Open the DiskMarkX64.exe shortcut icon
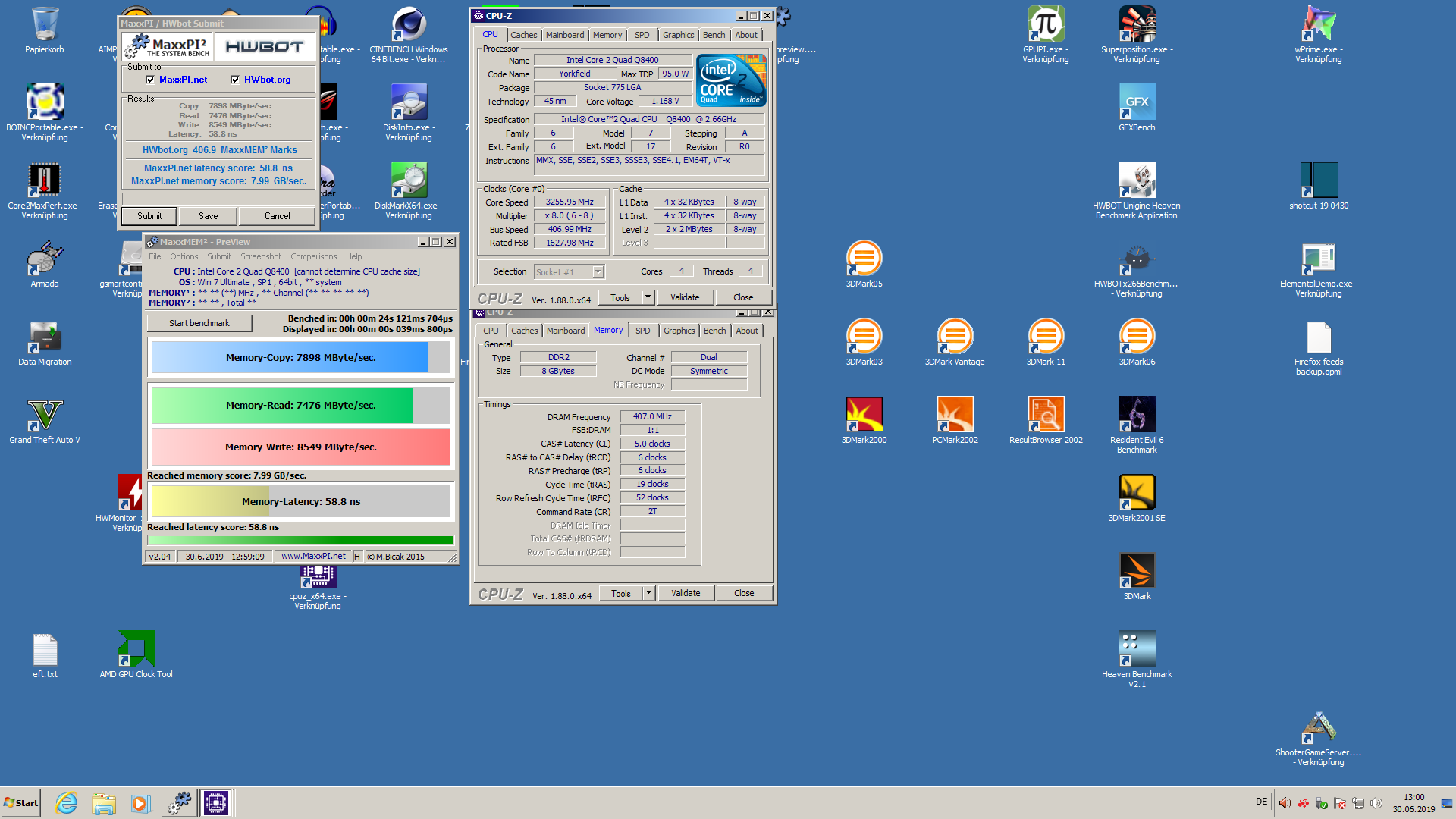Viewport: 1456px width, 819px height. [x=409, y=190]
